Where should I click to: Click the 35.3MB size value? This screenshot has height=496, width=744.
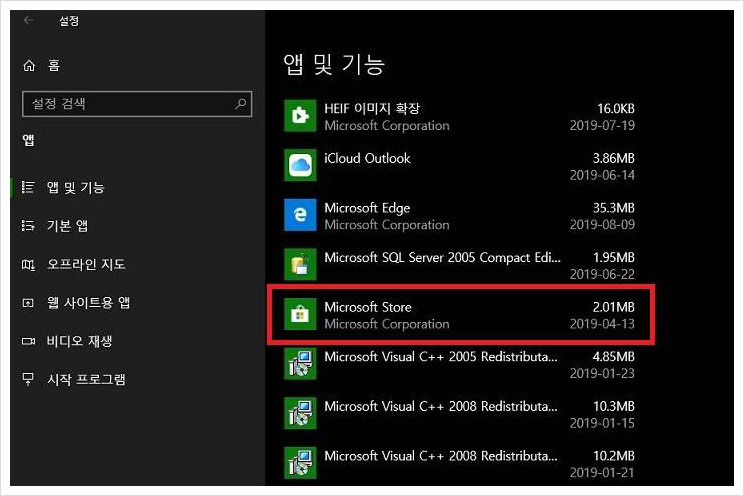pyautogui.click(x=614, y=208)
